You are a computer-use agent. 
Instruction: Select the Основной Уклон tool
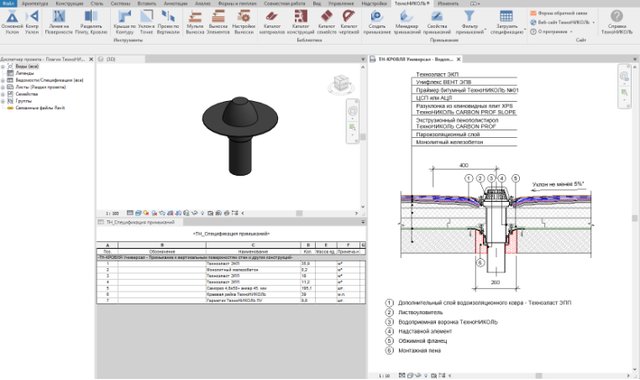tap(12, 22)
